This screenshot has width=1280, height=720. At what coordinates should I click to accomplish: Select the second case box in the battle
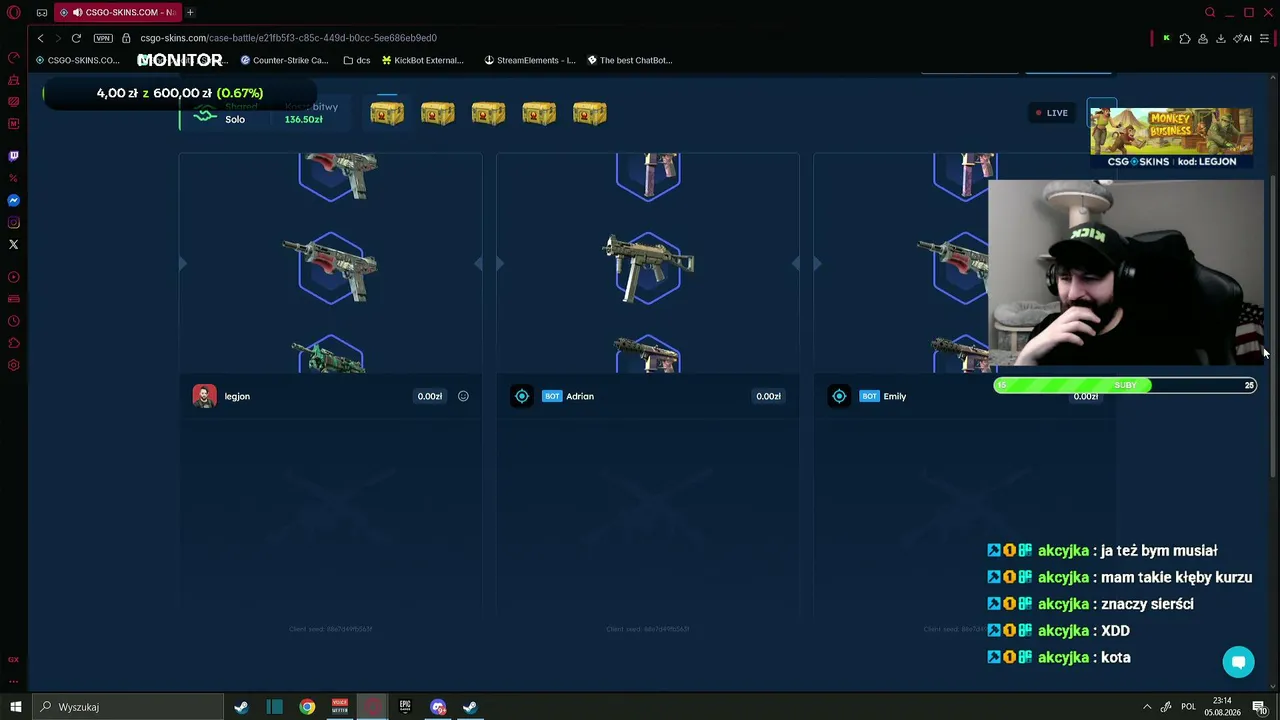pyautogui.click(x=438, y=113)
